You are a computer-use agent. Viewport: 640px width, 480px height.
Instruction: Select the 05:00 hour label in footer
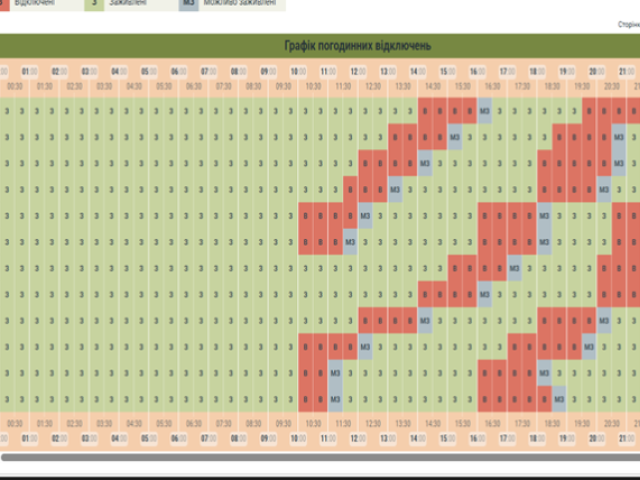click(x=150, y=438)
